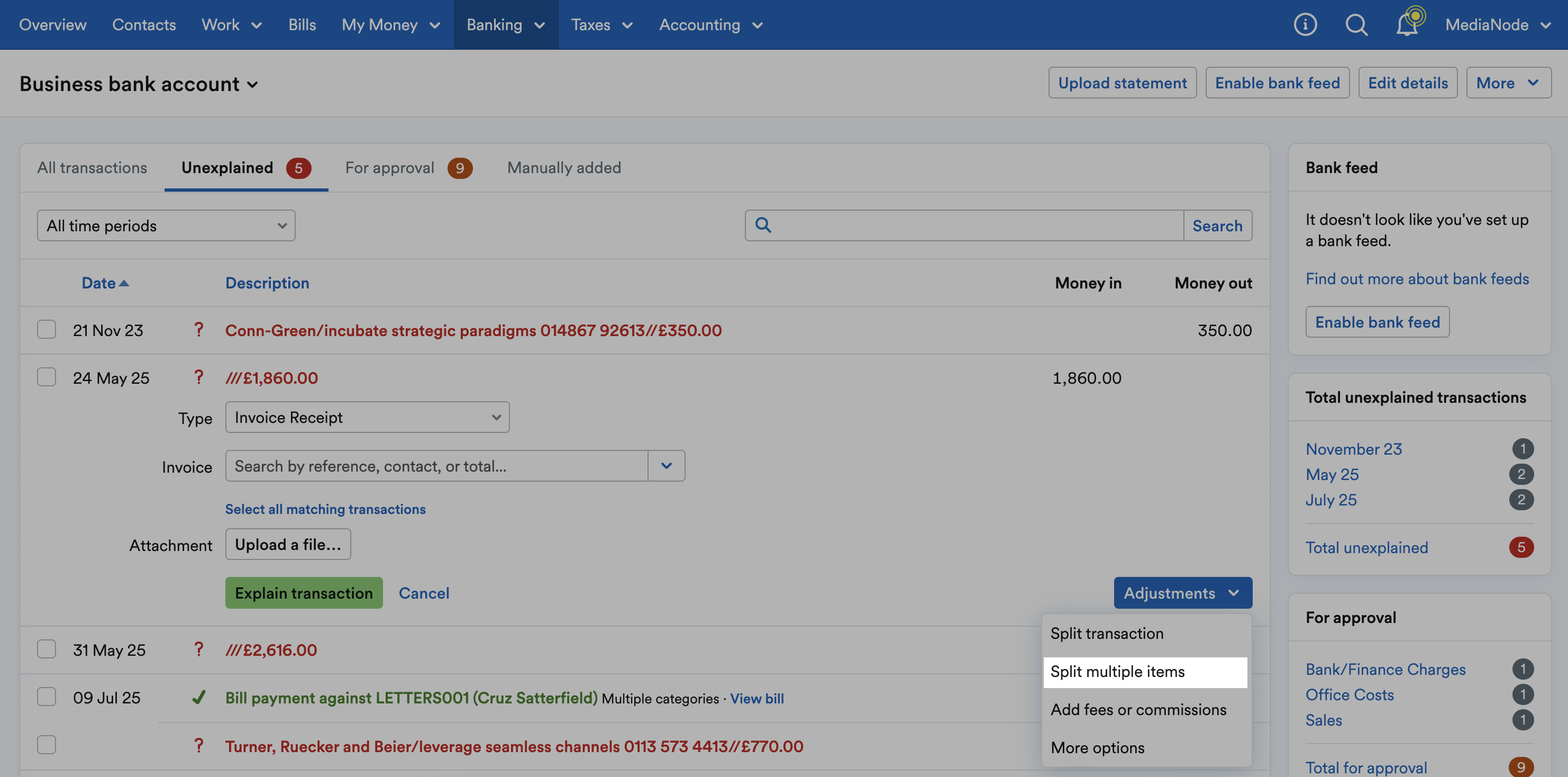Go to Contacts in navigation
Viewport: 1568px width, 777px height.
144,24
